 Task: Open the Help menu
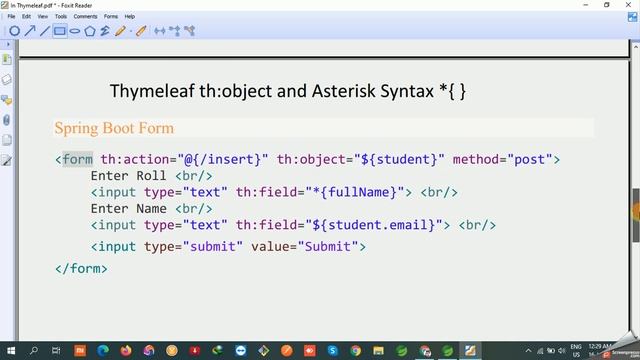pos(129,17)
